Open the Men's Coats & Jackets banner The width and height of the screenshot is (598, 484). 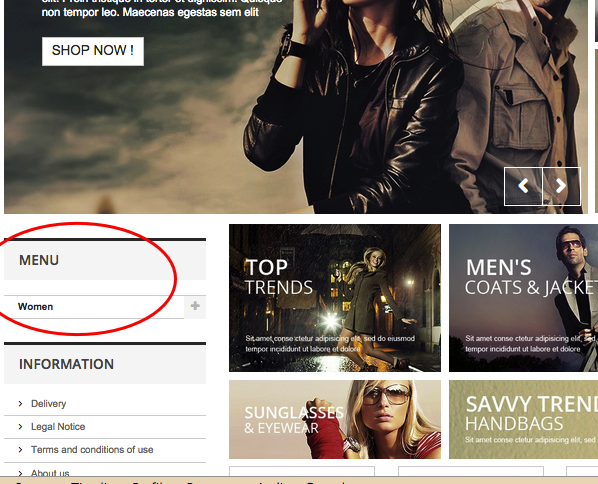pos(523,298)
